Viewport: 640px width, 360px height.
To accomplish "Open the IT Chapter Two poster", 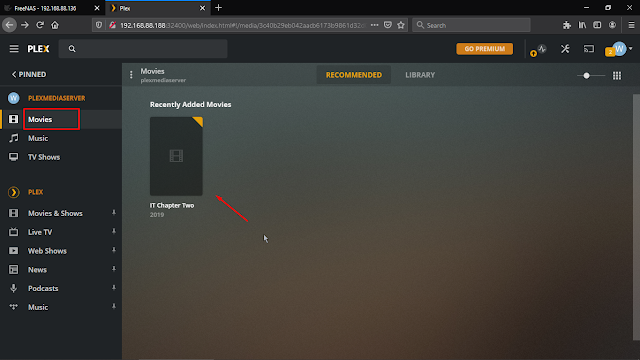I will coord(176,156).
